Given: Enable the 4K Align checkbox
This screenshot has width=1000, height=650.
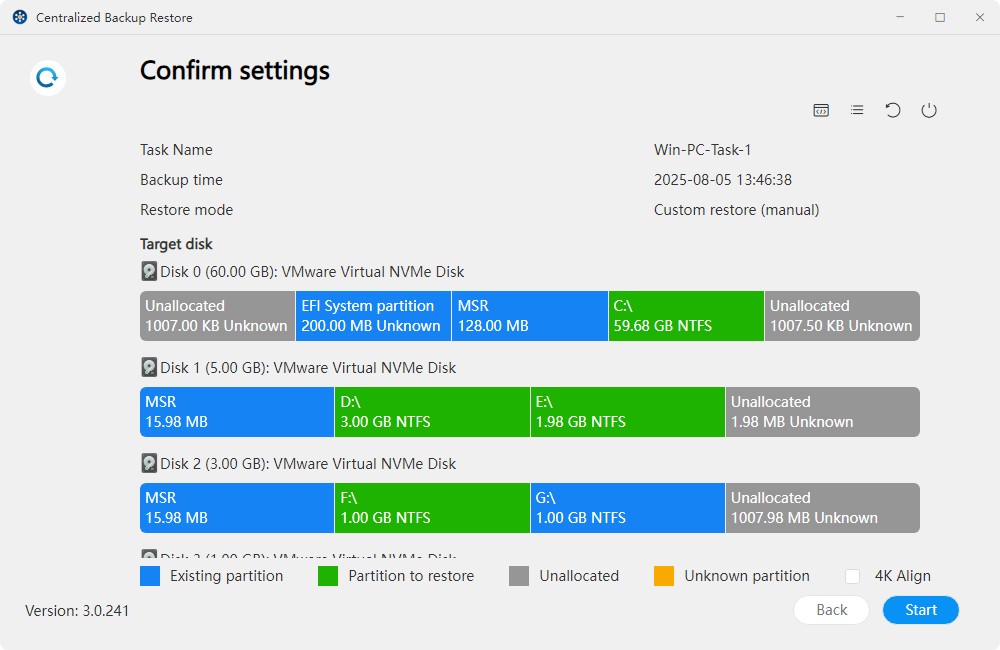Looking at the screenshot, I should click(x=854, y=576).
